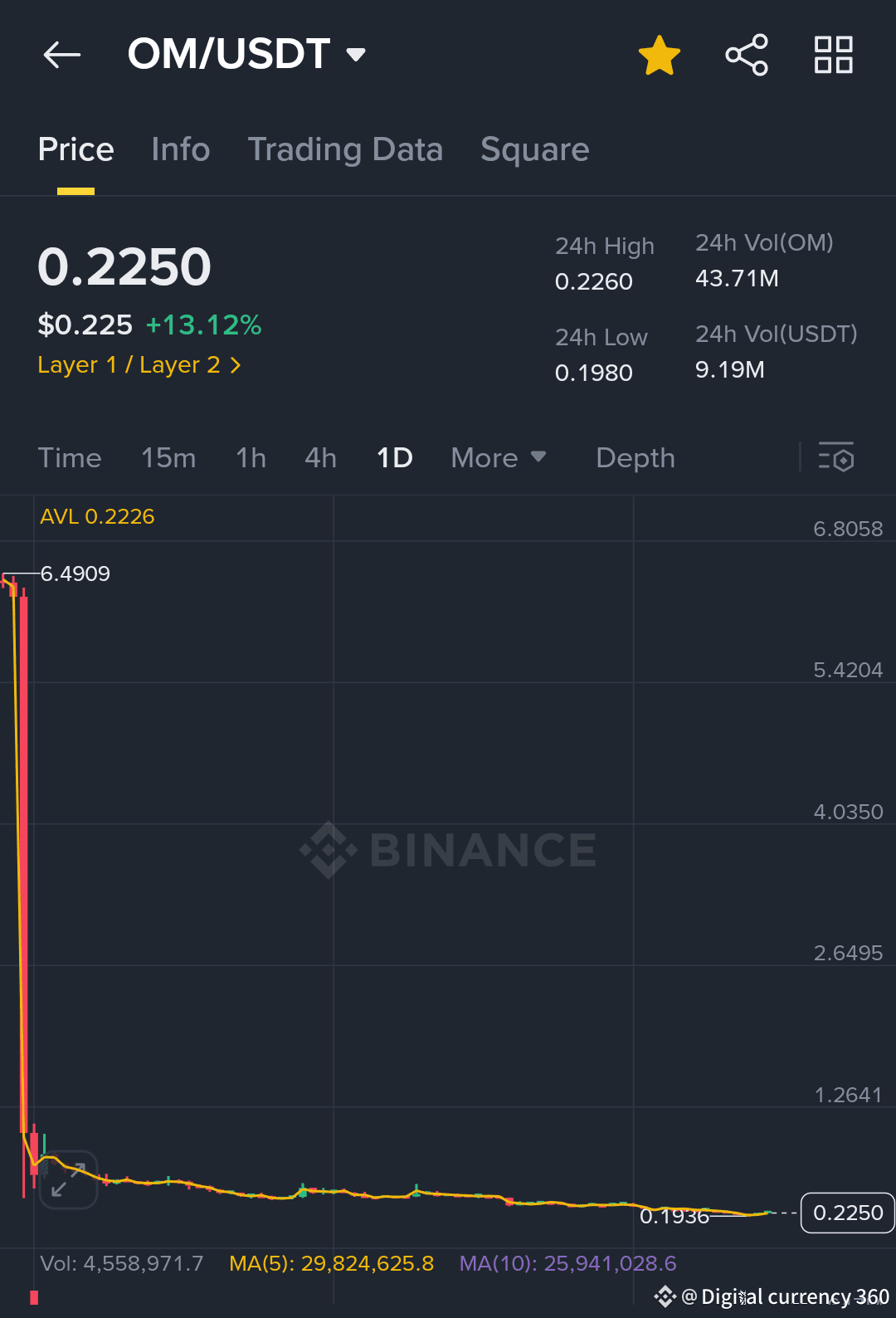
Task: Show the Time line chart
Action: click(70, 457)
